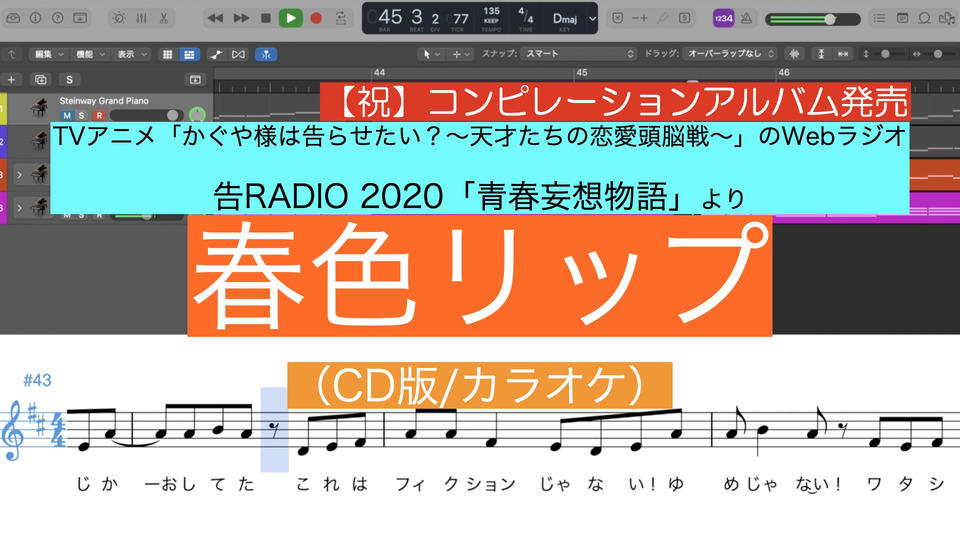Screen dimensions: 960x540
Task: Click vertical auto zoom icon
Action: point(821,54)
